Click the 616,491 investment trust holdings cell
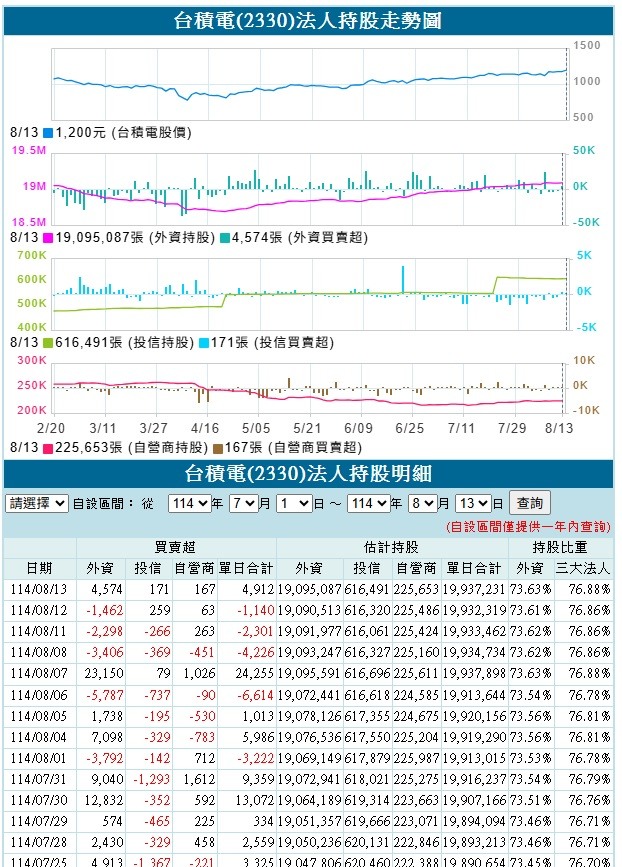 pos(368,589)
